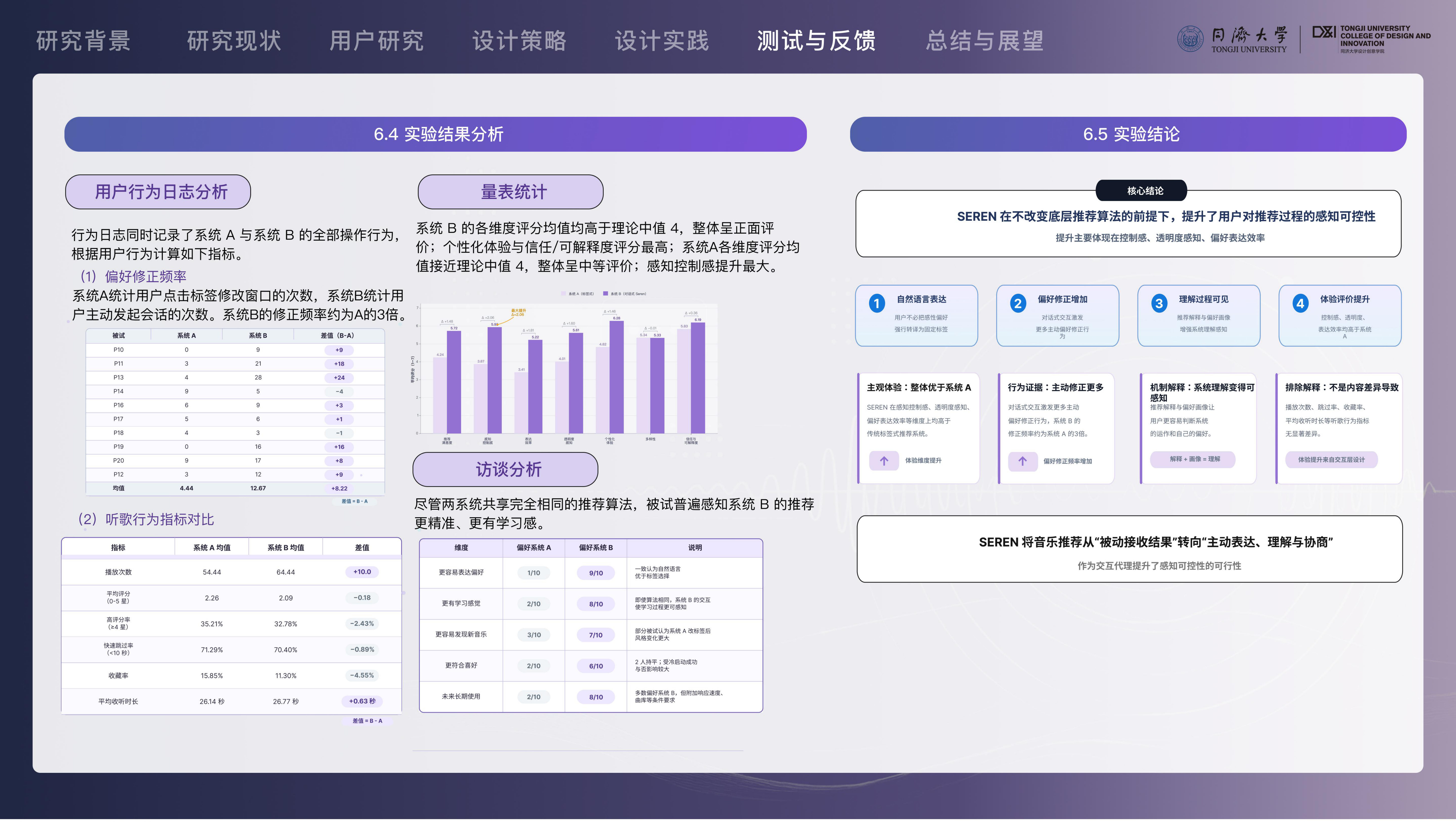Select the 设计策略 navigation tab
This screenshot has width=1456, height=836.
[519, 41]
